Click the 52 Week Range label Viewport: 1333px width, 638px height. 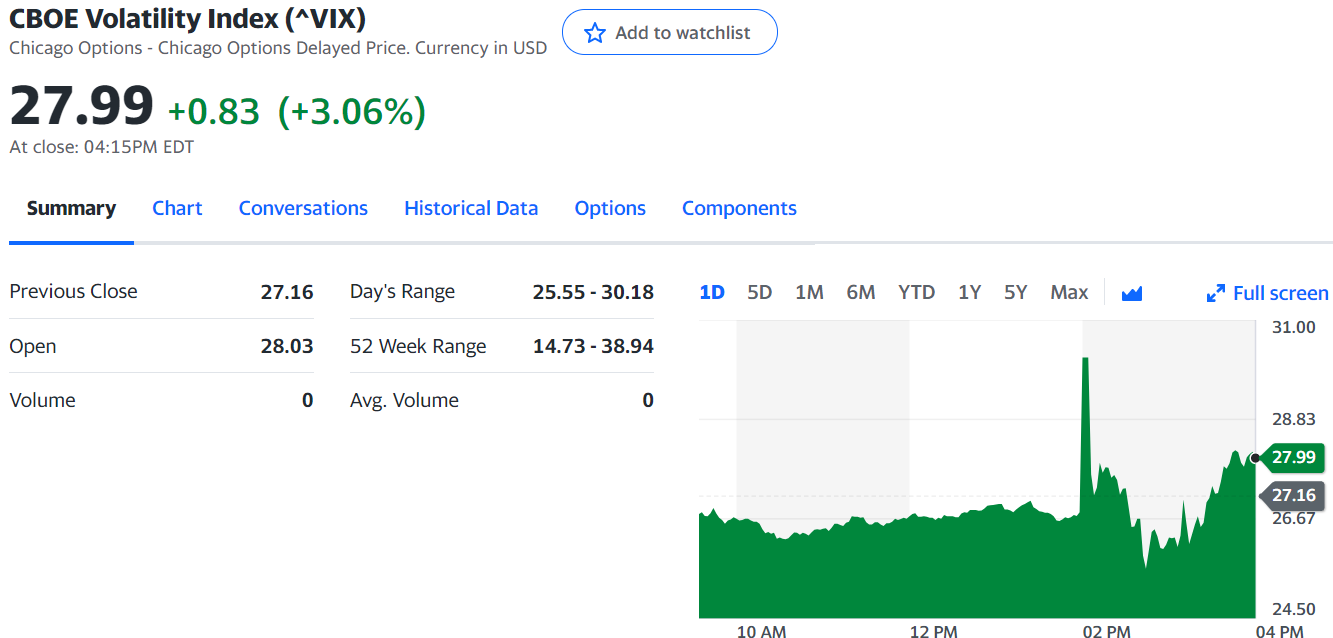click(418, 346)
